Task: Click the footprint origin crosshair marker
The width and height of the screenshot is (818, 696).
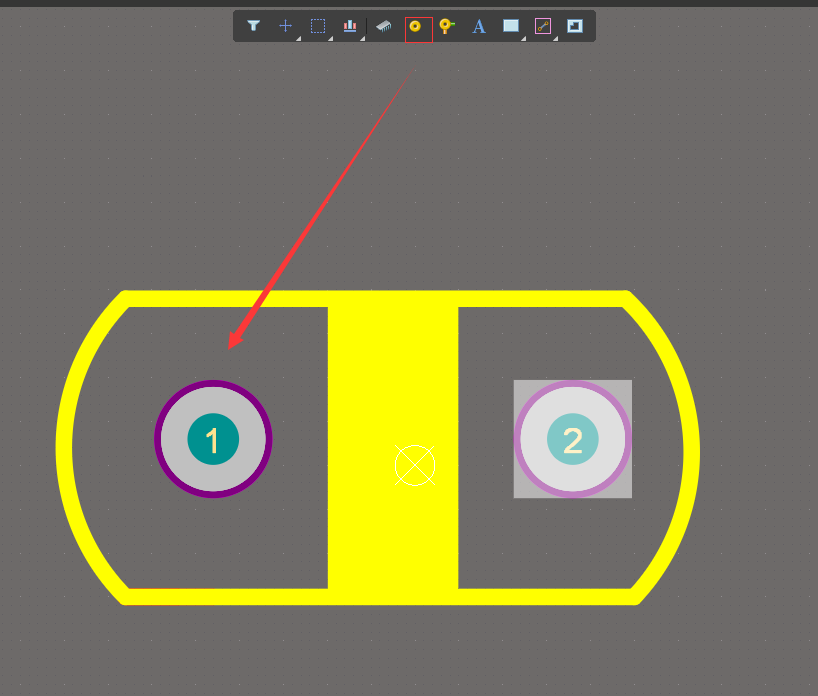Action: pyautogui.click(x=415, y=465)
